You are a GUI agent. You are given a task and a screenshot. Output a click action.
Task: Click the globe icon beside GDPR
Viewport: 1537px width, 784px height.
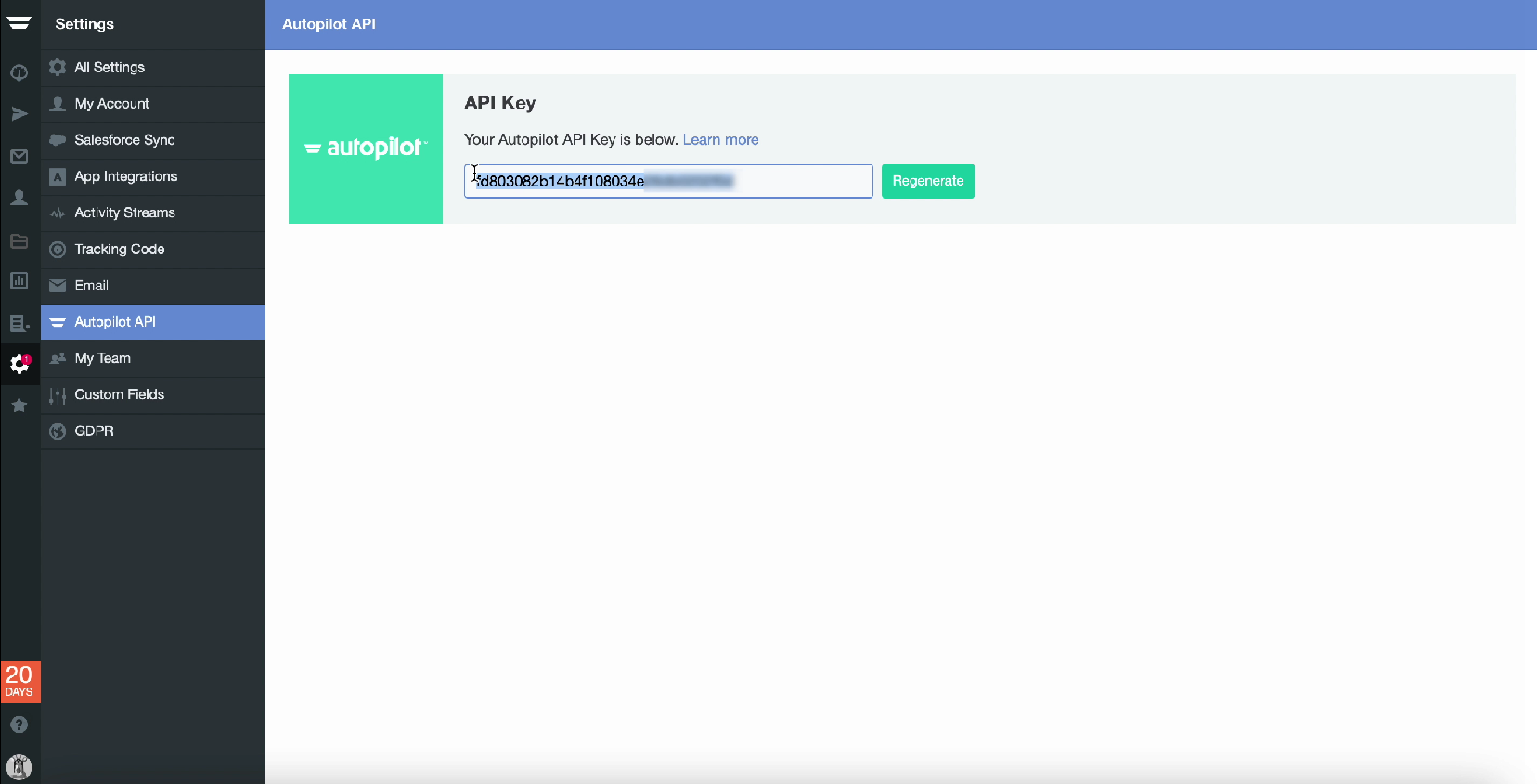pyautogui.click(x=58, y=431)
